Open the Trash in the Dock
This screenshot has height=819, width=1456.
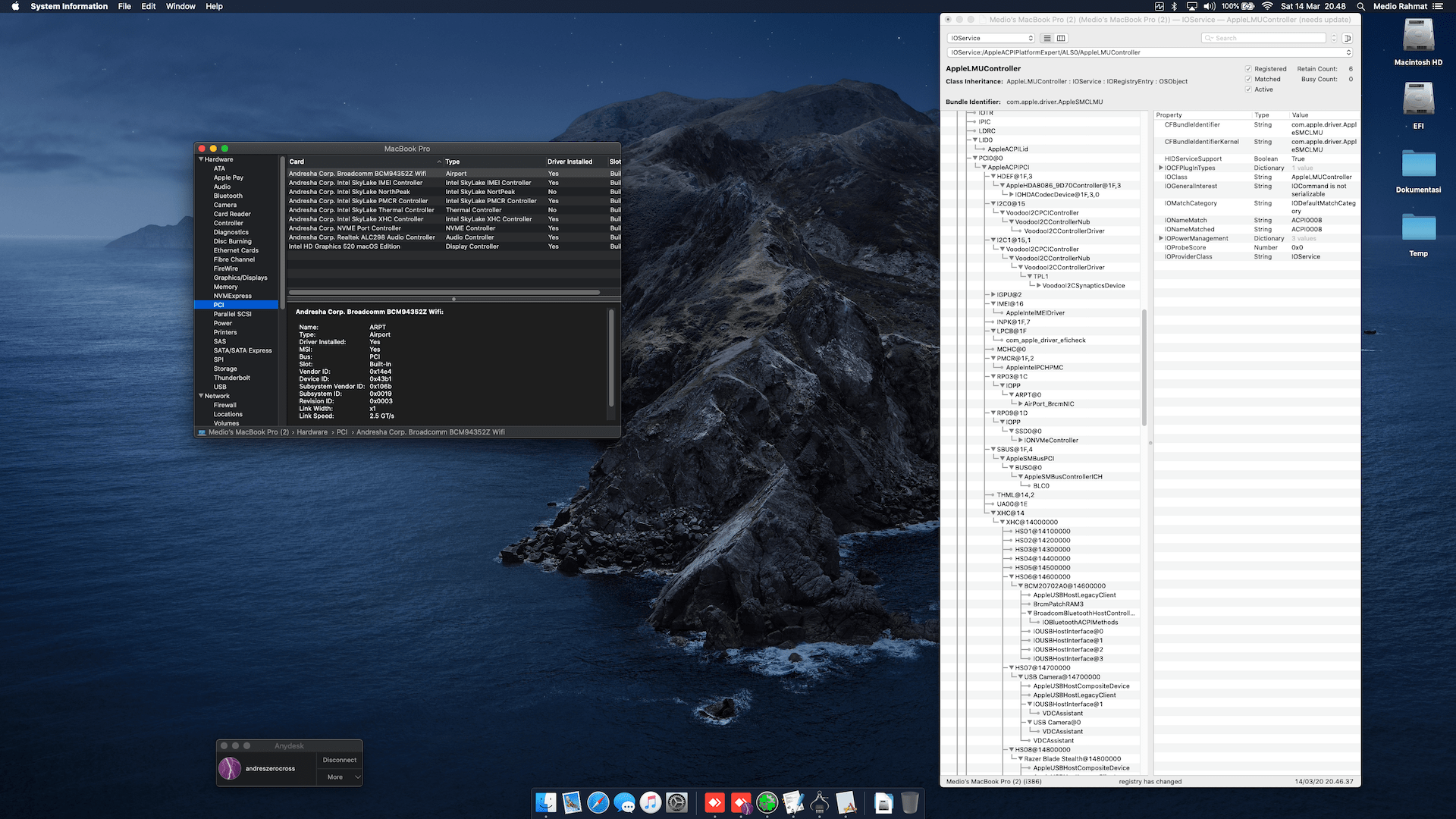[x=910, y=802]
